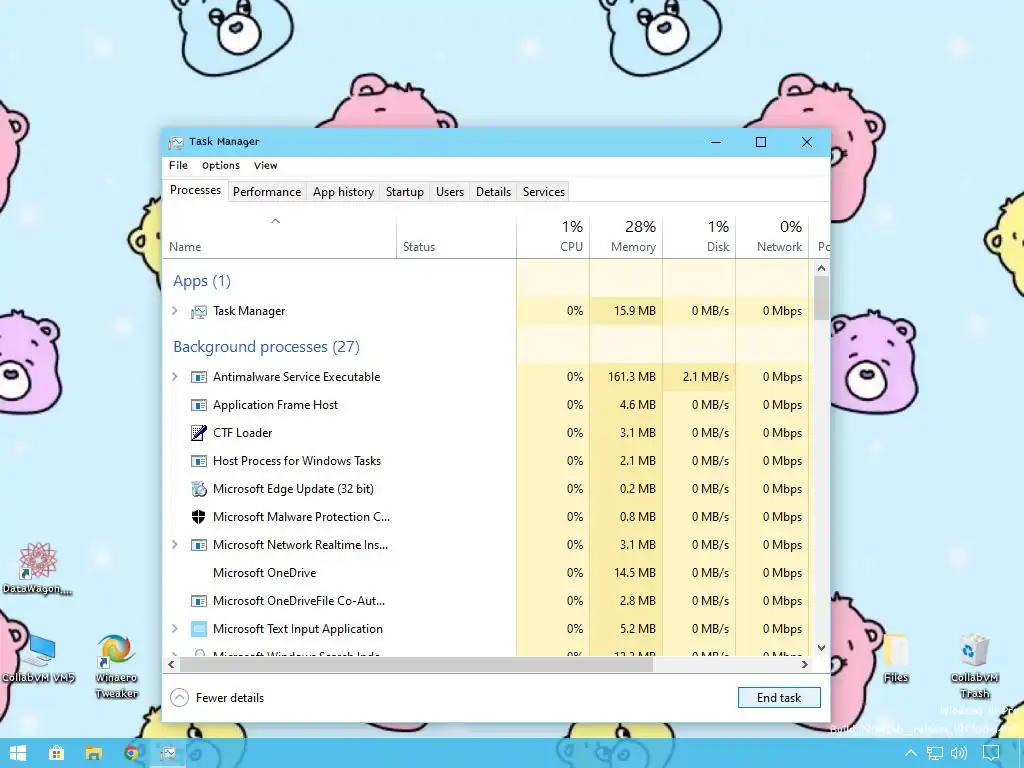The width and height of the screenshot is (1024, 768).
Task: Click the volume speaker tray icon
Action: tap(959, 754)
